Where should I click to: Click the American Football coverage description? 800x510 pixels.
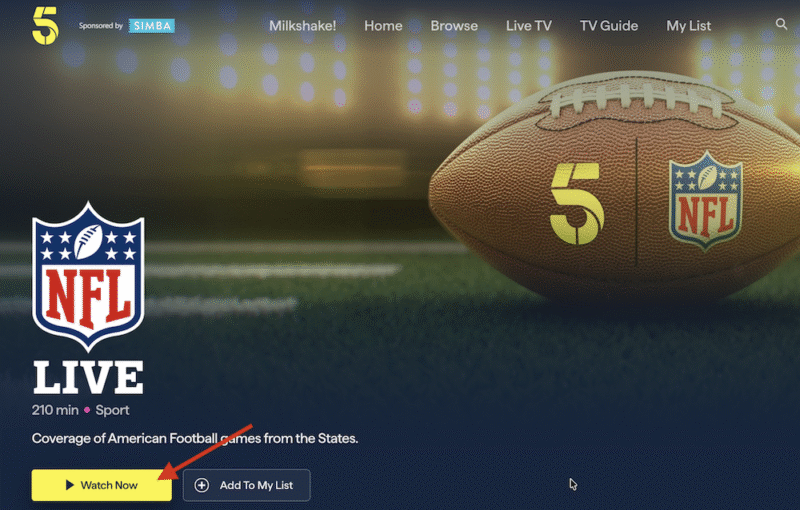coord(195,439)
